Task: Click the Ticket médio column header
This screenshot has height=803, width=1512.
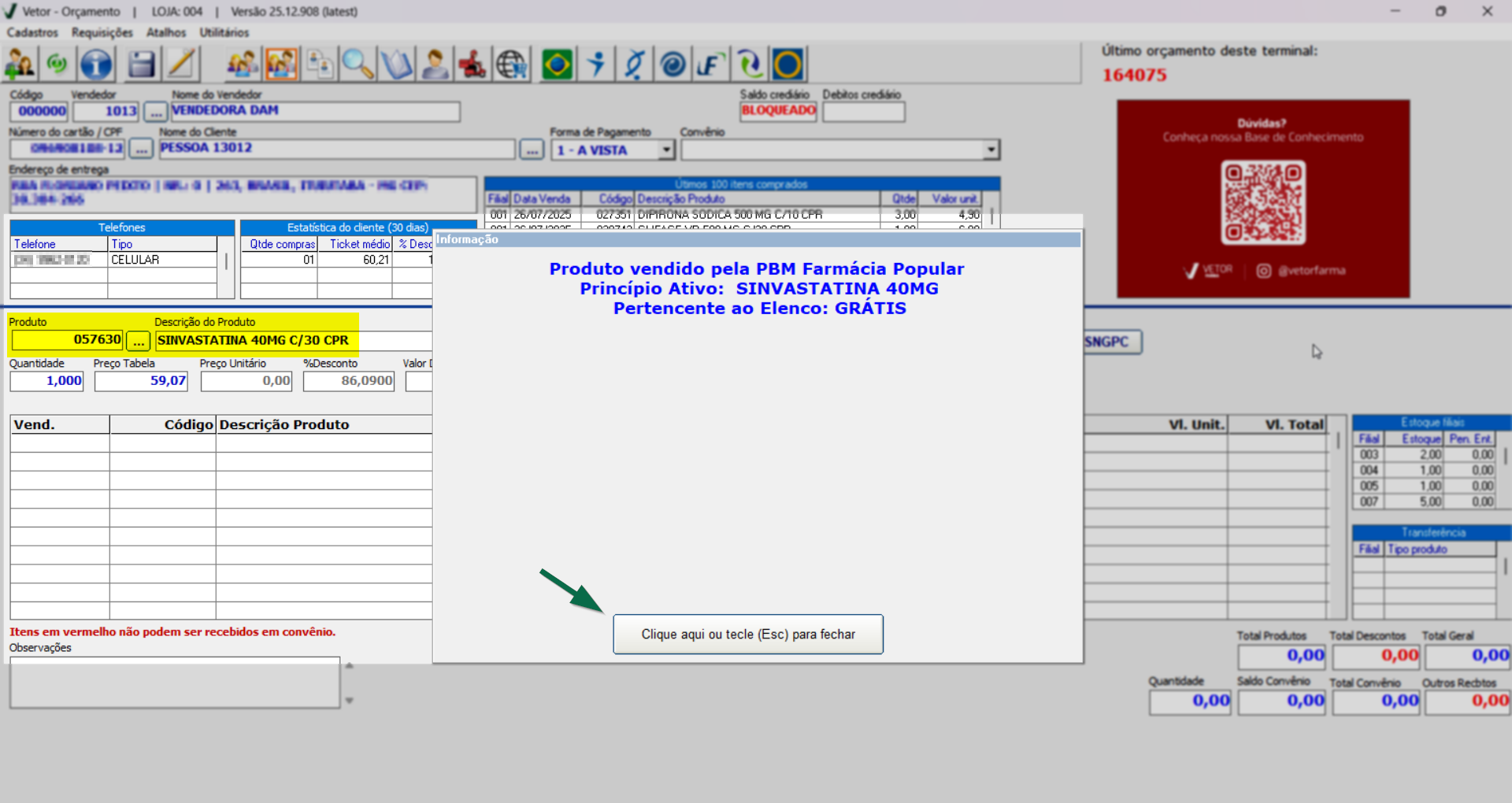Action: point(355,244)
